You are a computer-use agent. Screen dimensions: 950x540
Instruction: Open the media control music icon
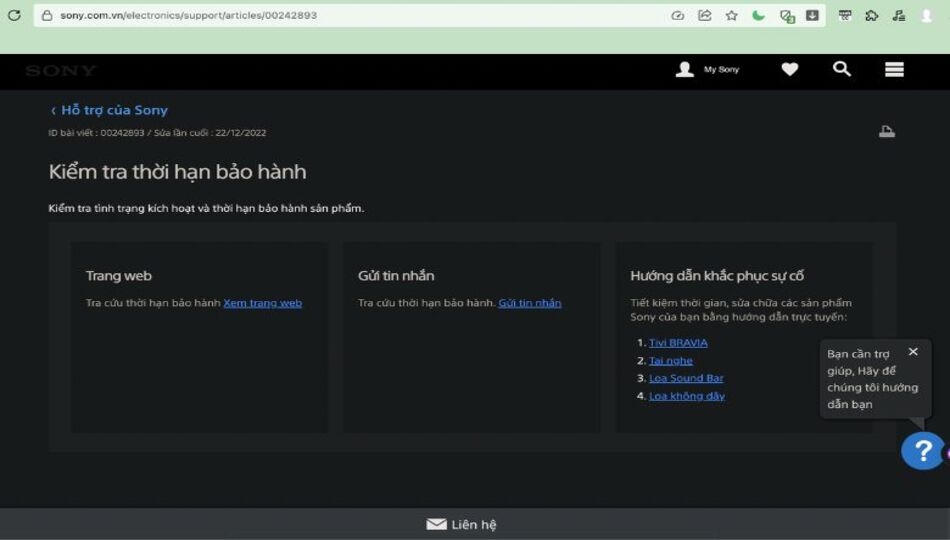[899, 16]
